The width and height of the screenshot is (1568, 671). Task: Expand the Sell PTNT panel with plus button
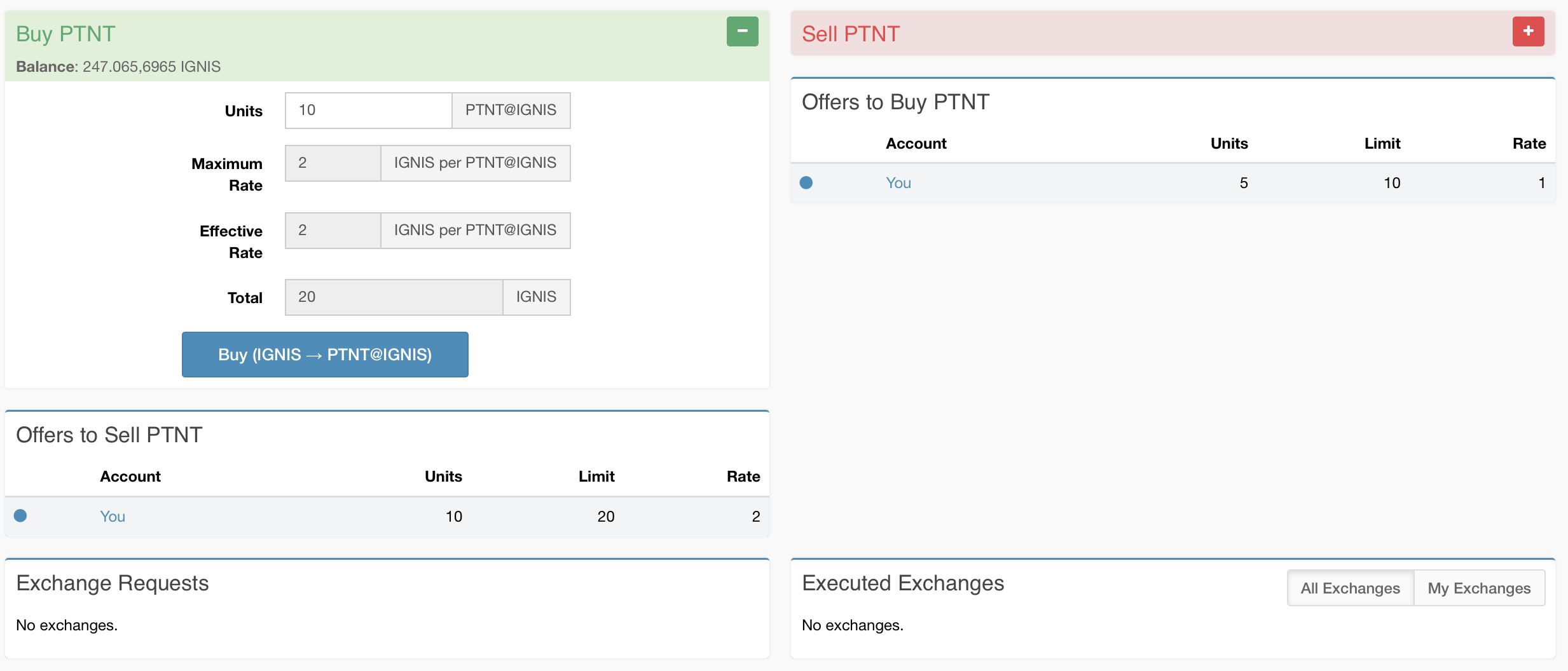pos(1528,31)
